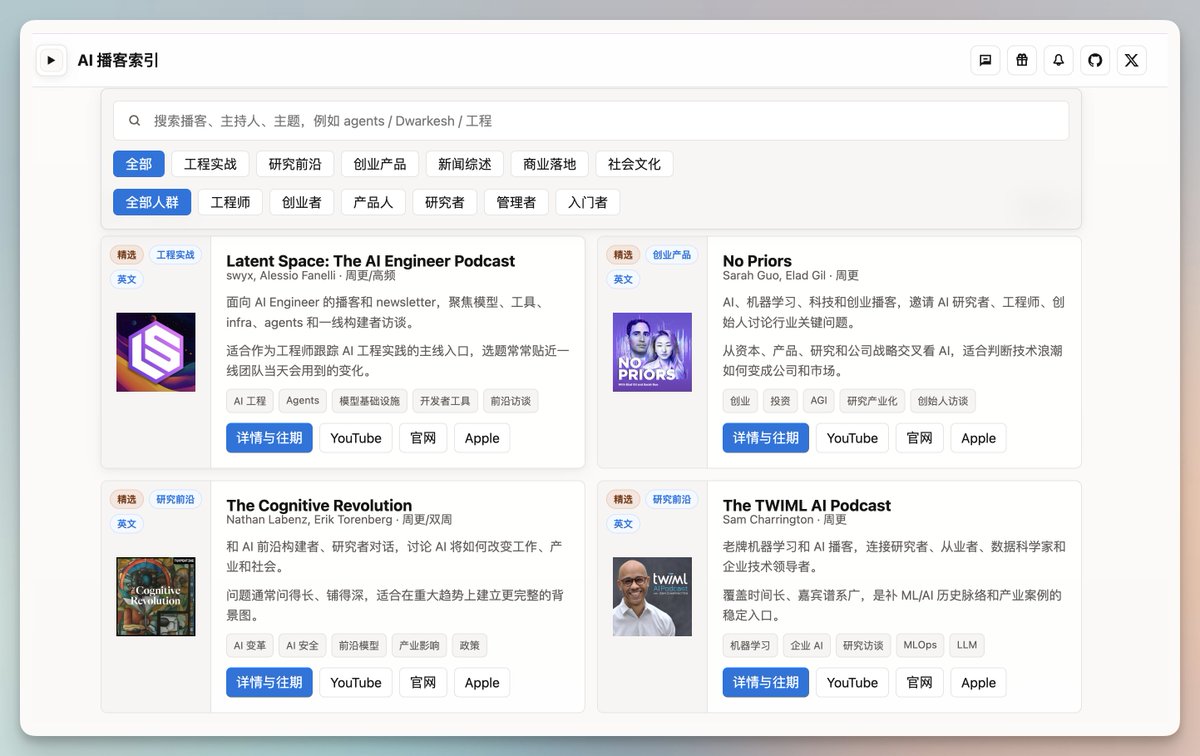Image resolution: width=1200 pixels, height=756 pixels.
Task: Click the 研究产业化 tag
Action: pos(872,401)
